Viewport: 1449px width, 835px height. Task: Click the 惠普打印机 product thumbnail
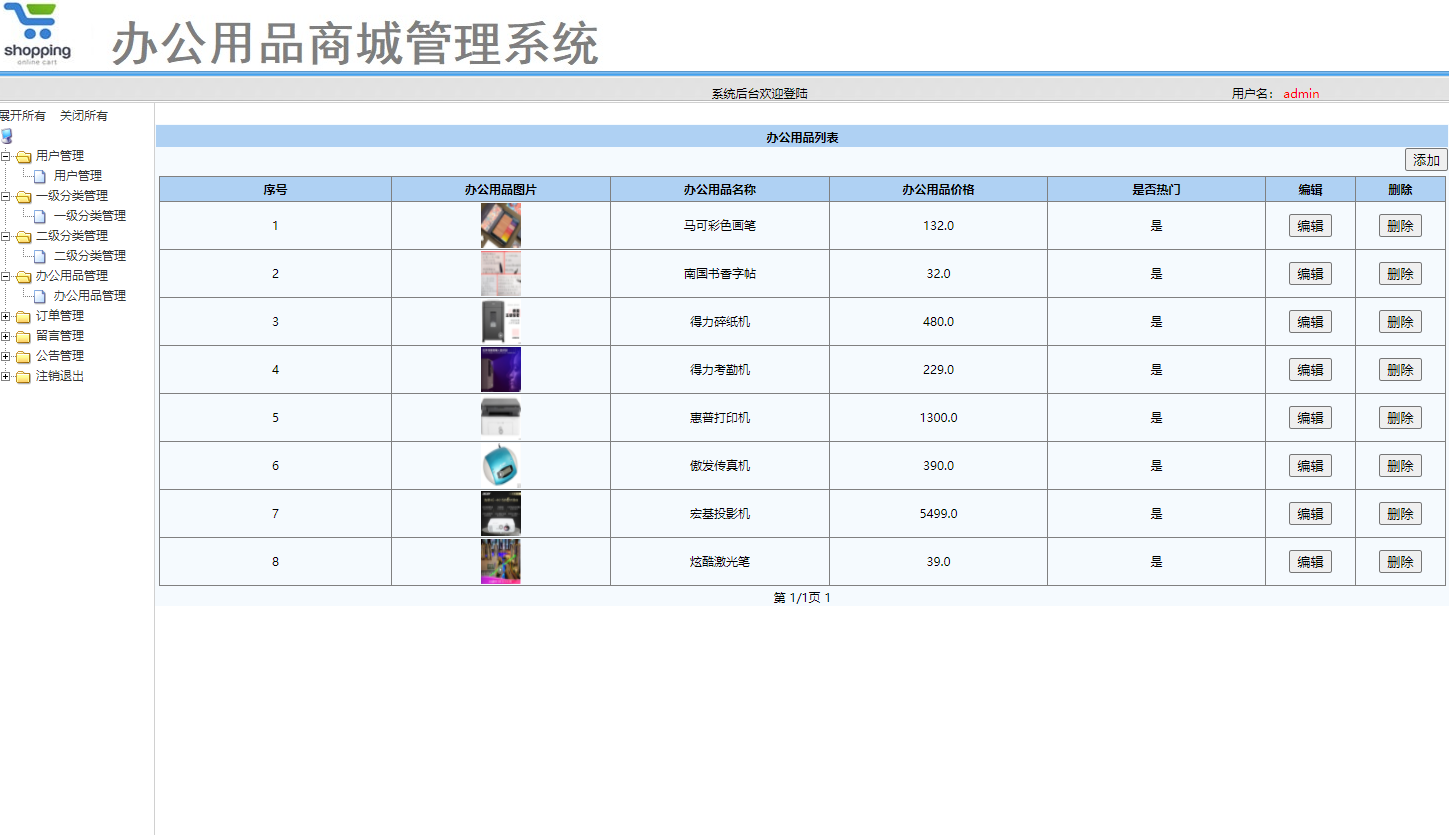(500, 417)
